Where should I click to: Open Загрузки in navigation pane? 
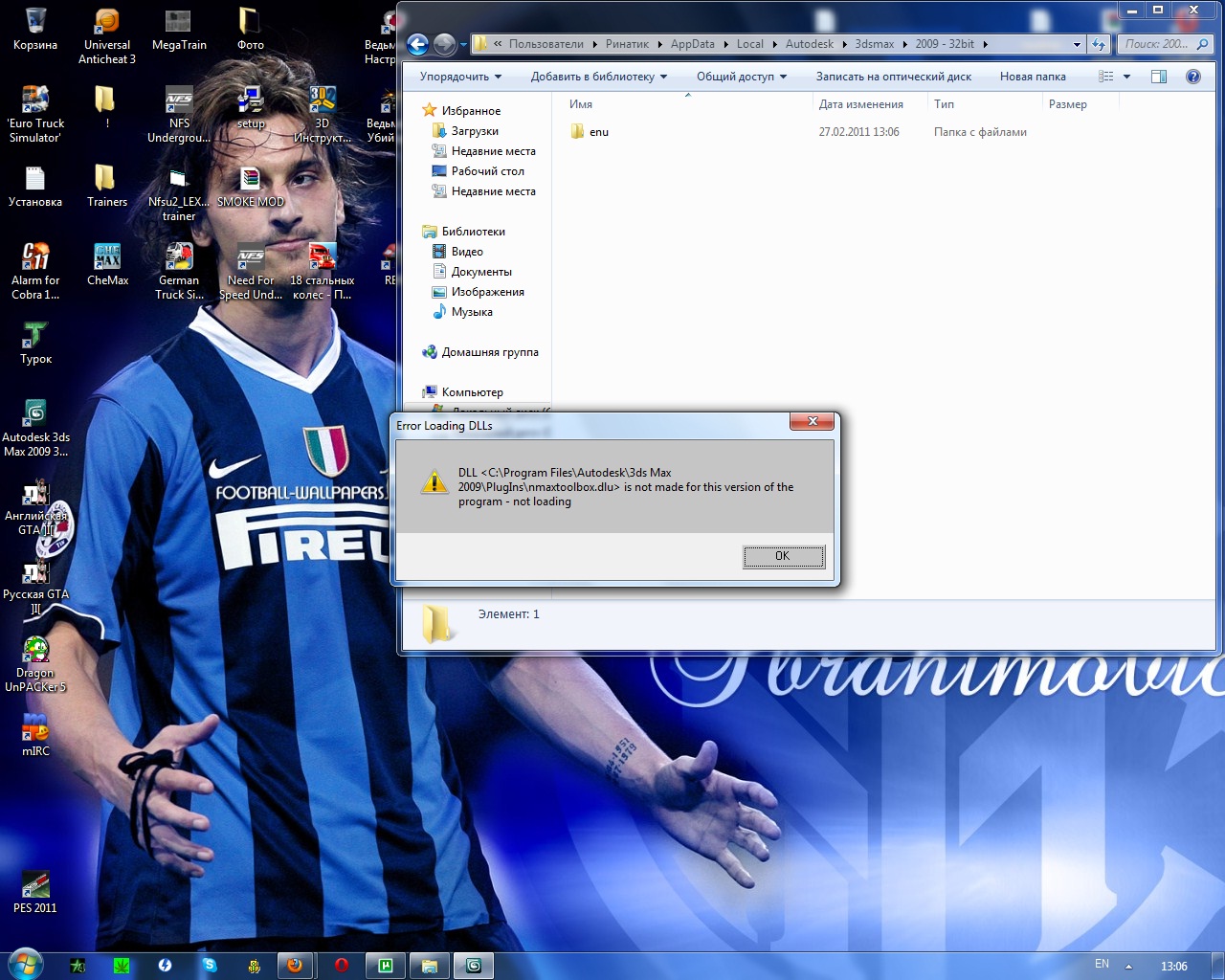tap(475, 131)
